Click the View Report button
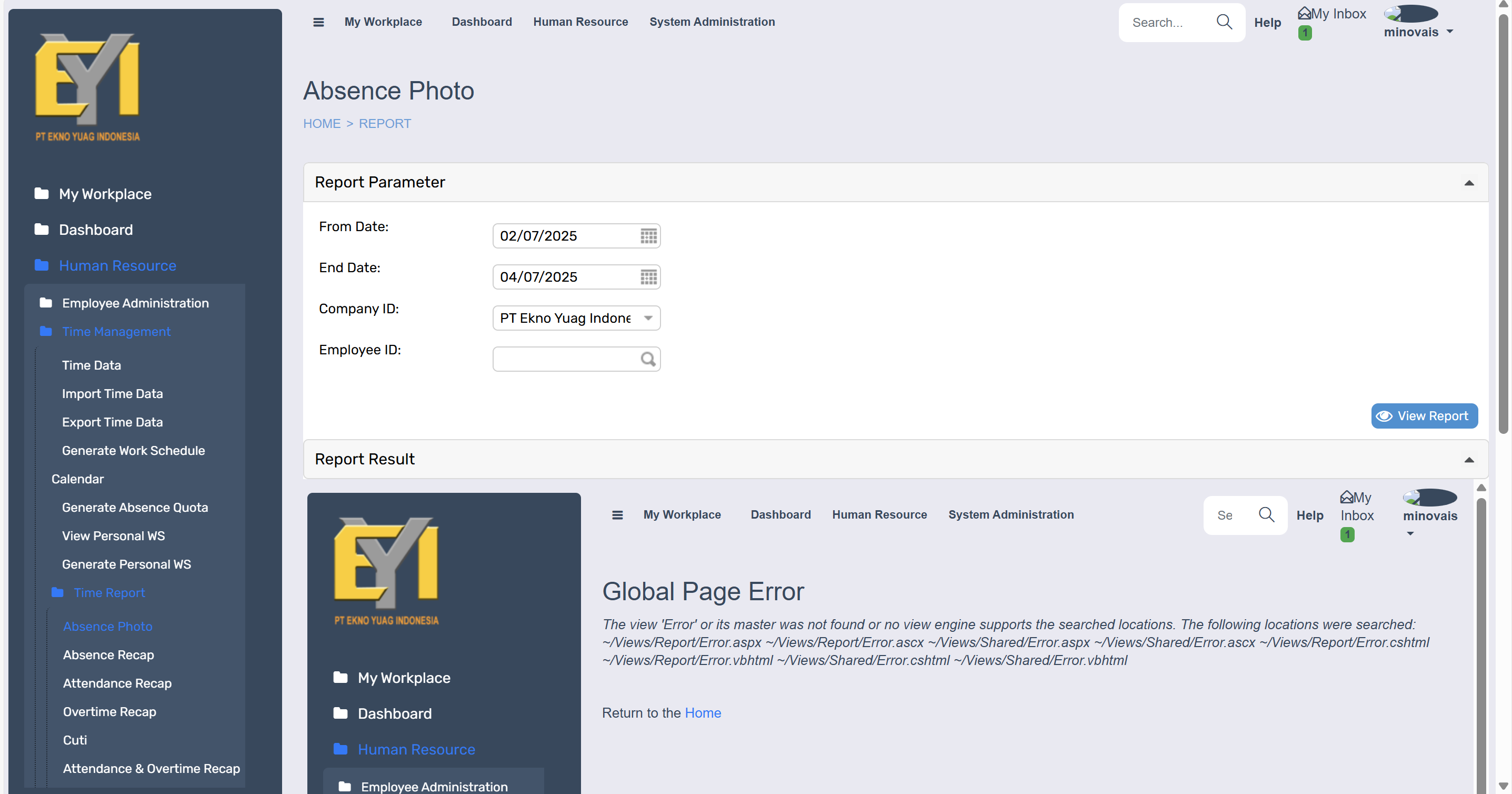Screen dimensions: 1512x794 click(x=1424, y=416)
